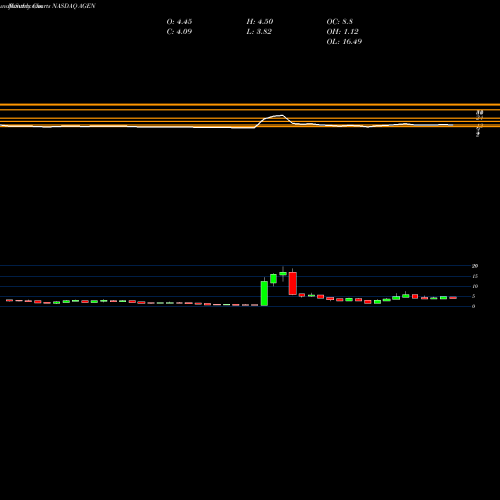Click the 5 price axis label
This screenshot has height=500, width=500.
474,296
